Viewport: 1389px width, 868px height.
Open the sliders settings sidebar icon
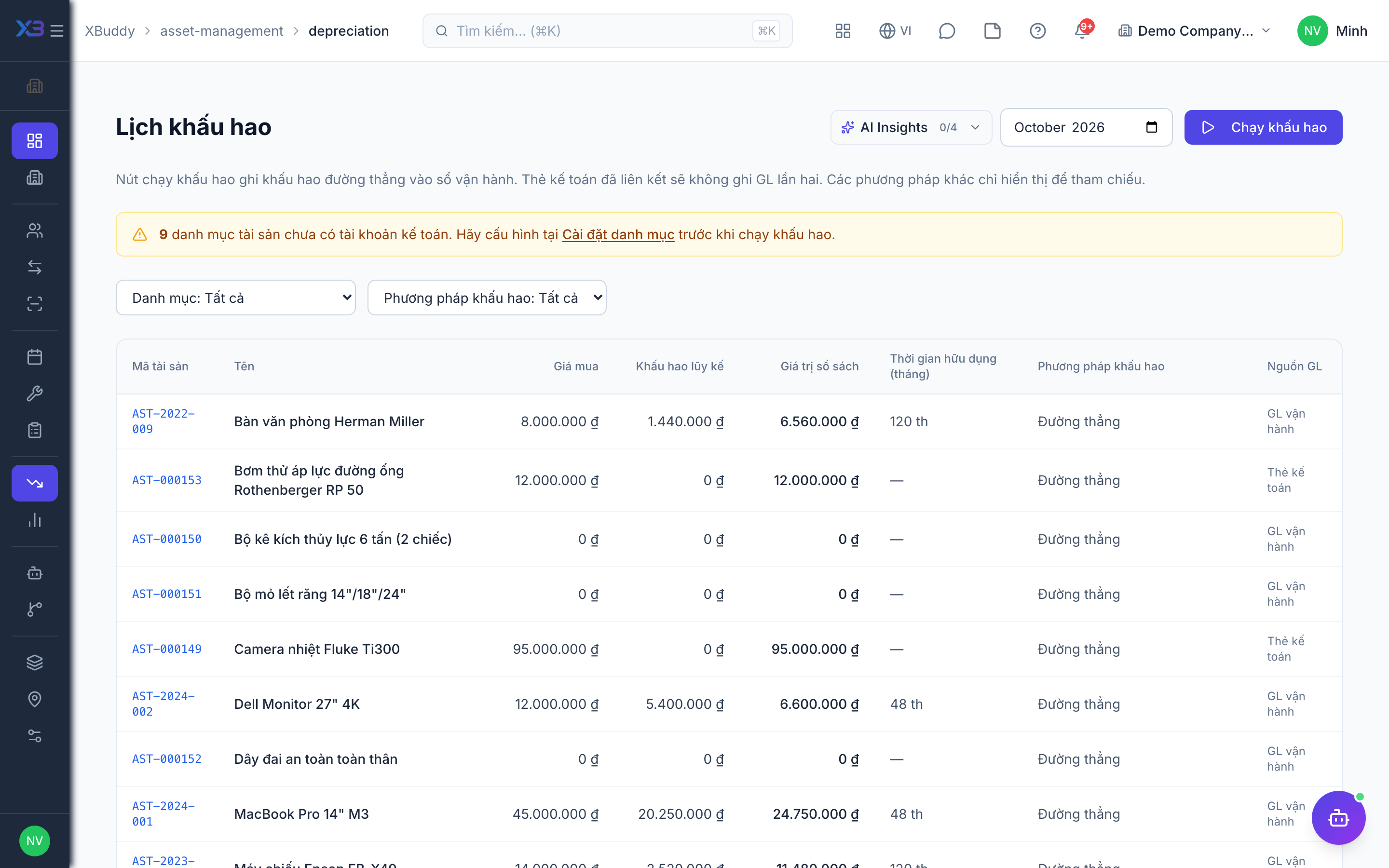34,736
